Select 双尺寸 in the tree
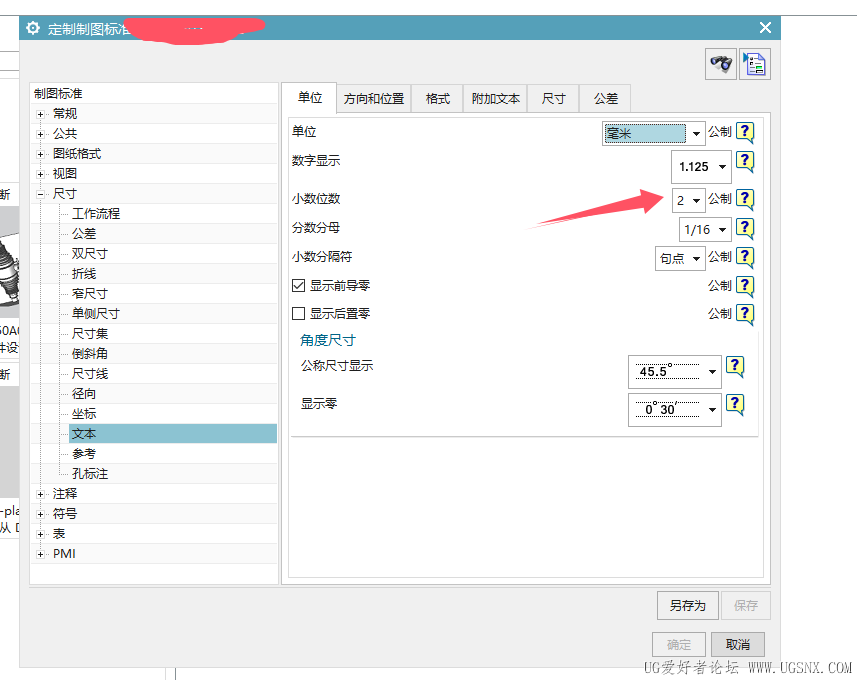The height and width of the screenshot is (680, 857). 90,254
